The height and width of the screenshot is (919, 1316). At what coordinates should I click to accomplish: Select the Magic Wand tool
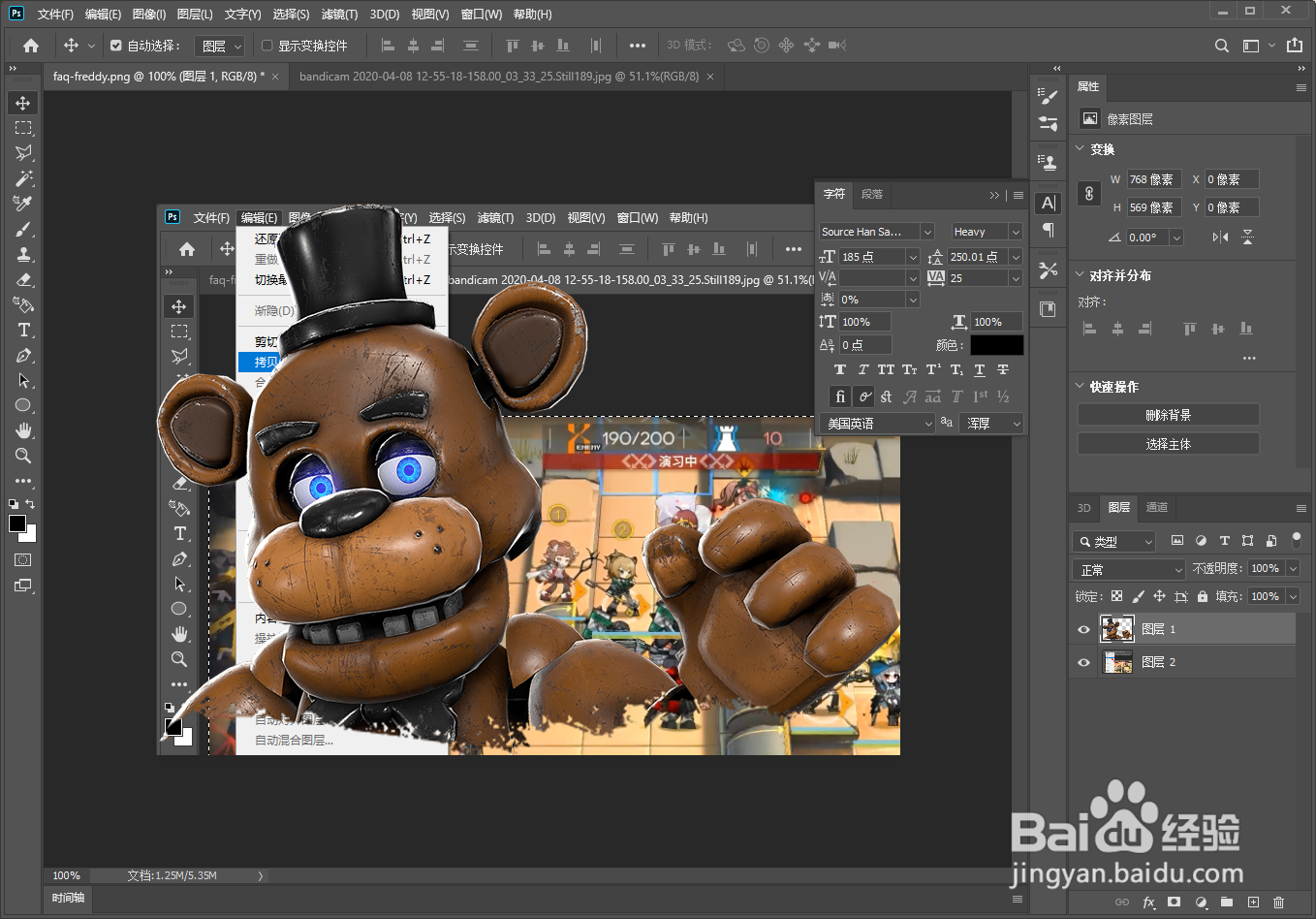coord(23,178)
